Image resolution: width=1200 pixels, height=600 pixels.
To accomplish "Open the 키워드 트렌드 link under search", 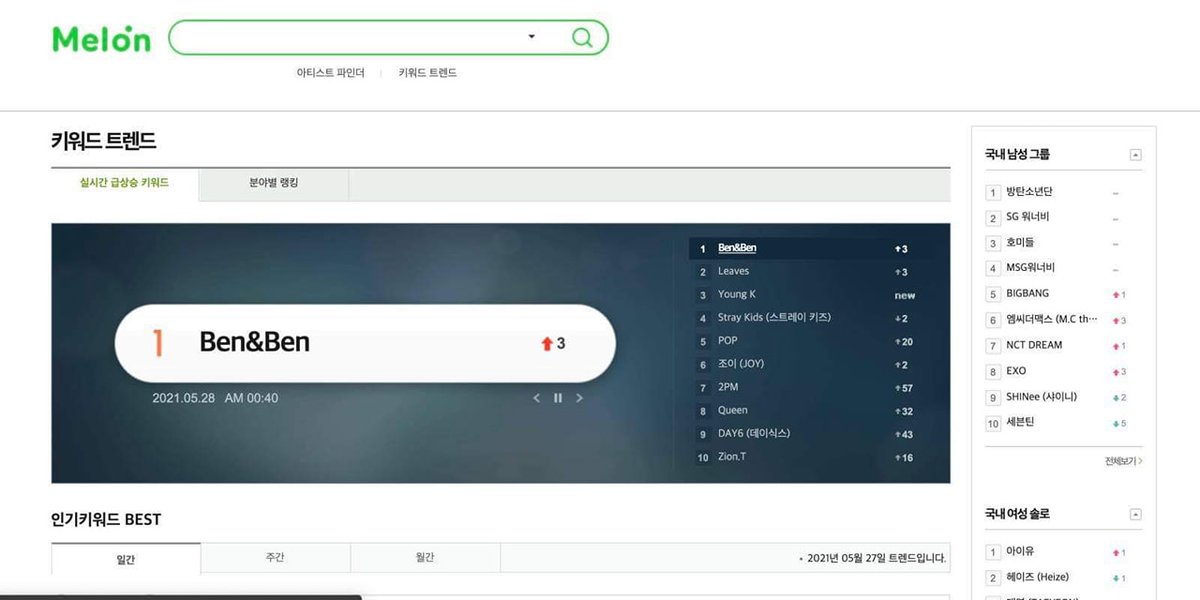I will (428, 73).
